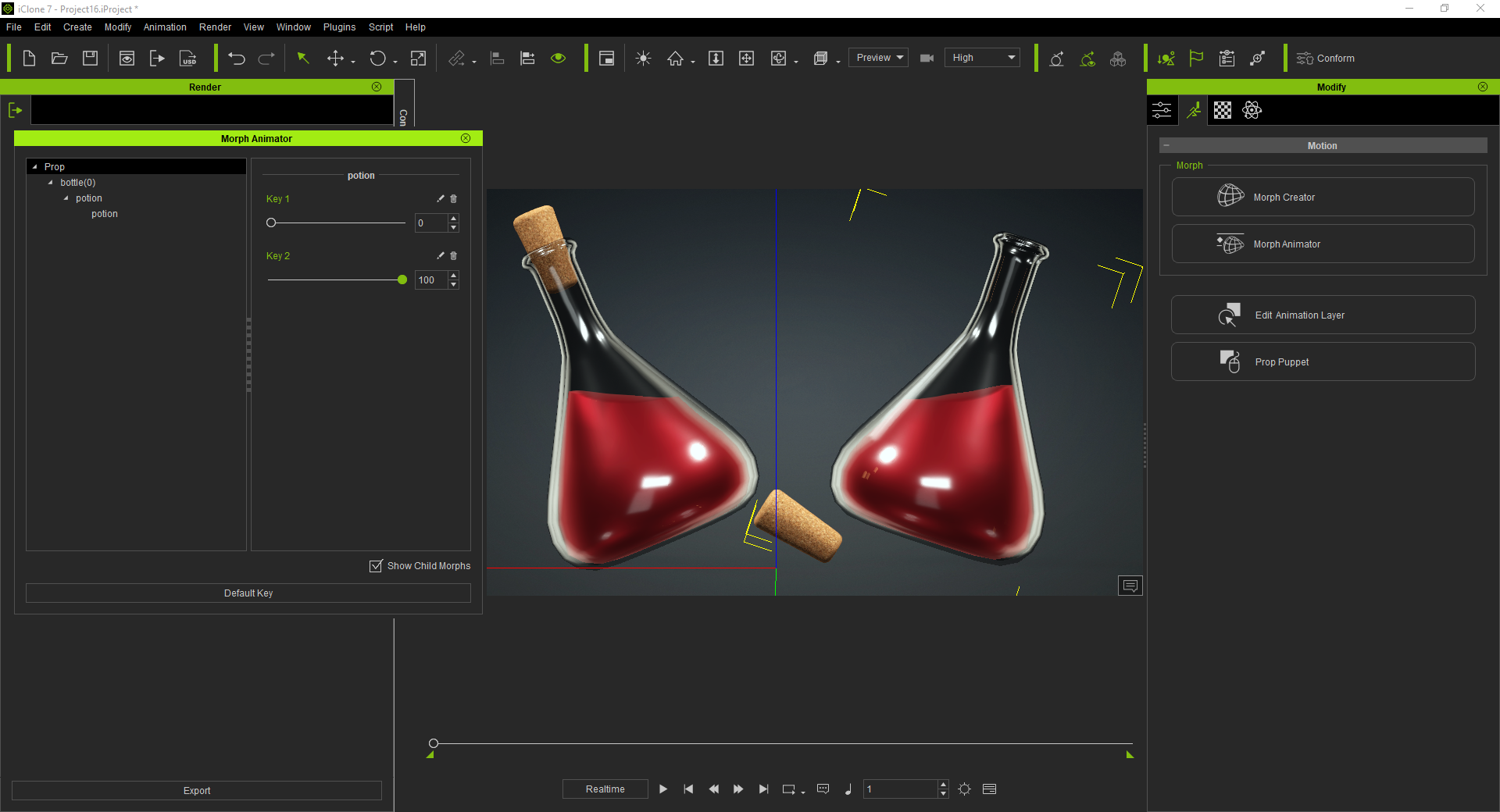Click the Undo arrow icon in toolbar
This screenshot has width=1500, height=812.
pos(237,59)
